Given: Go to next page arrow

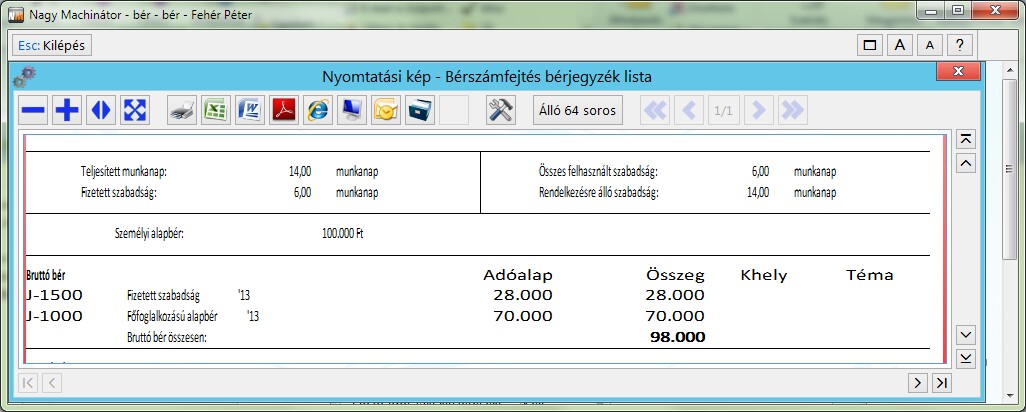Looking at the screenshot, I should [758, 111].
